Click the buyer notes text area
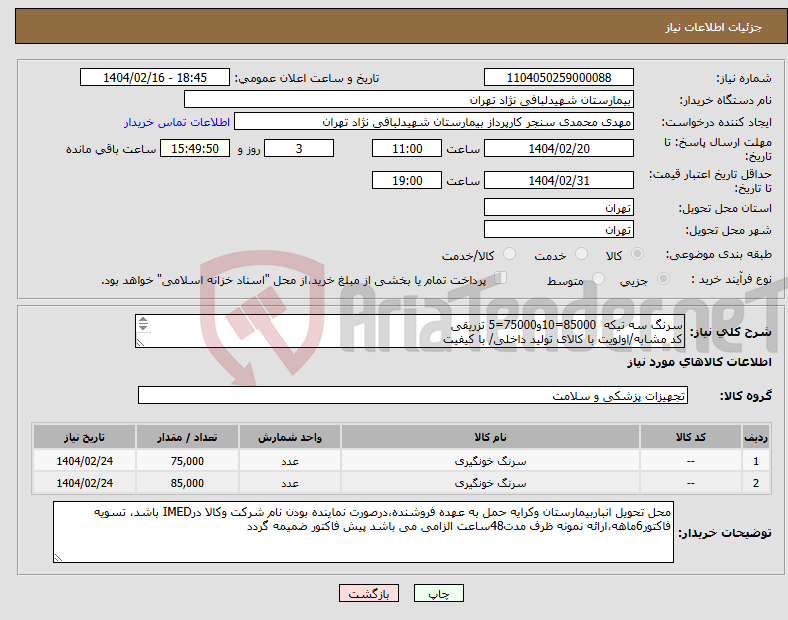Screen dimensions: 788x620 (x=363, y=532)
